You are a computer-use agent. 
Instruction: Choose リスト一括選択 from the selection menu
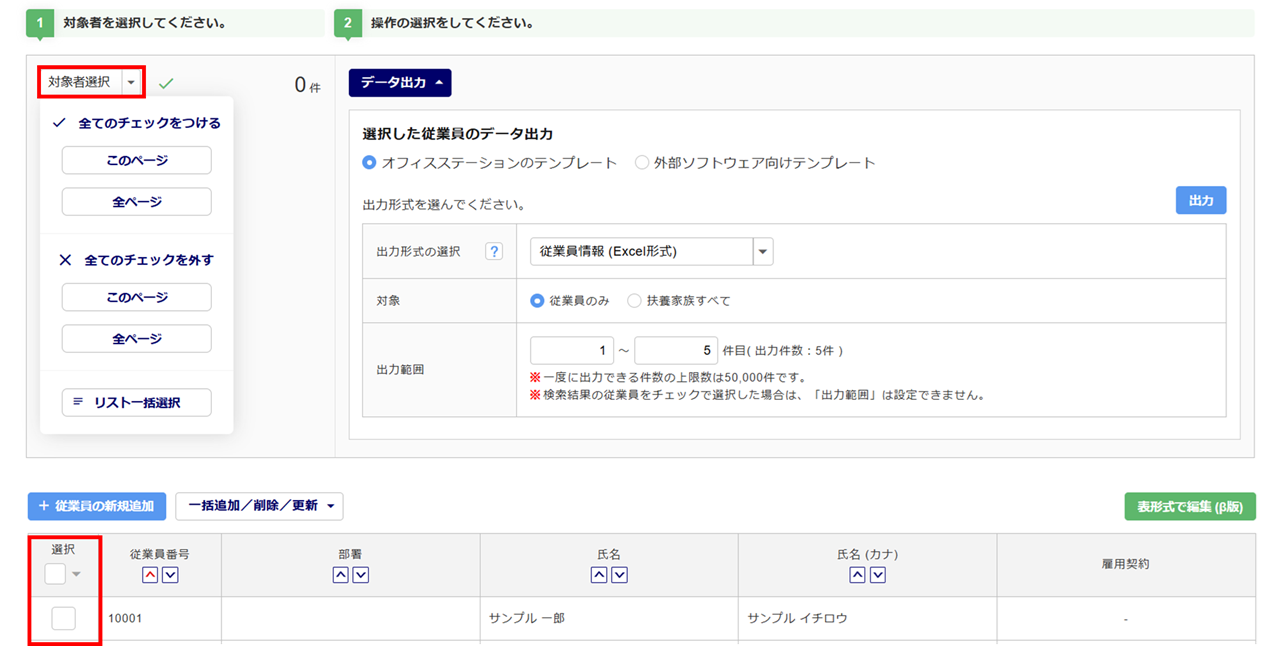point(136,403)
